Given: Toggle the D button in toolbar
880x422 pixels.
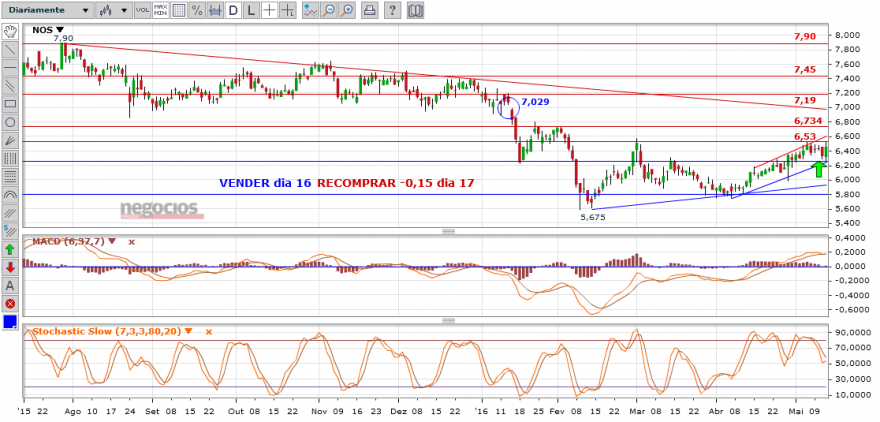Looking at the screenshot, I should [x=234, y=10].
